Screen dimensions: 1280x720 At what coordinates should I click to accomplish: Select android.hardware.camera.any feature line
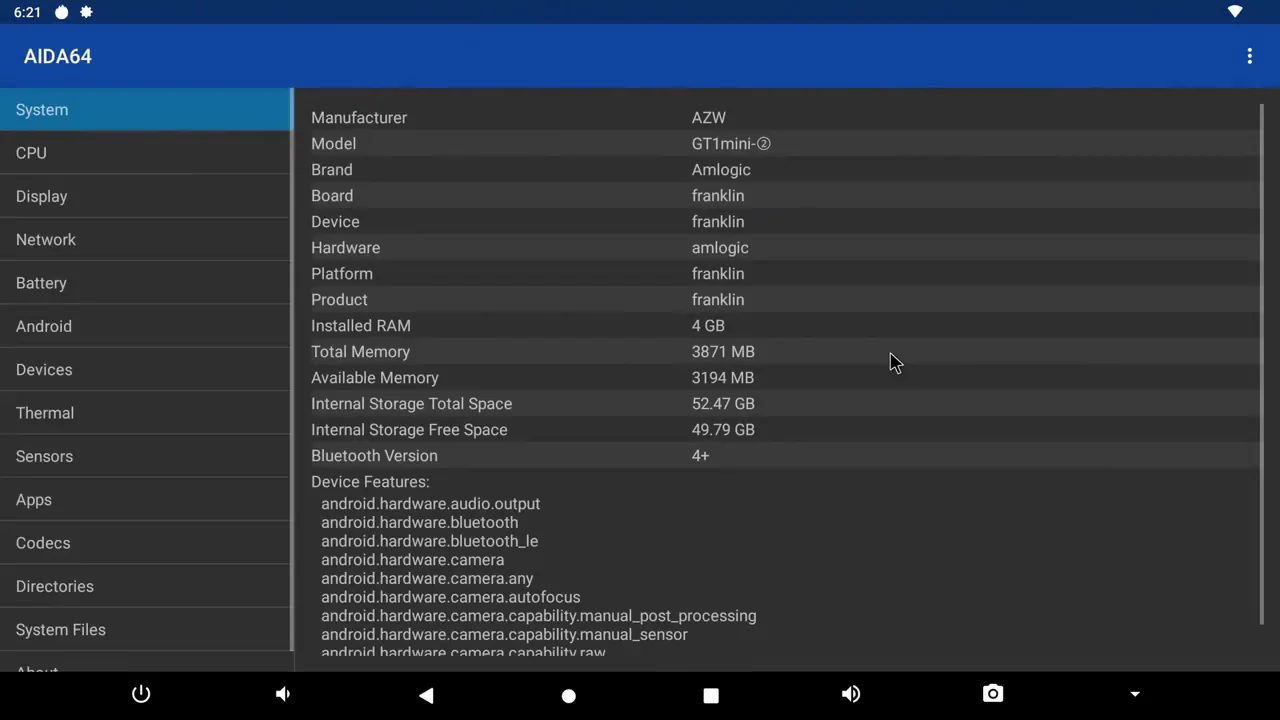click(427, 578)
